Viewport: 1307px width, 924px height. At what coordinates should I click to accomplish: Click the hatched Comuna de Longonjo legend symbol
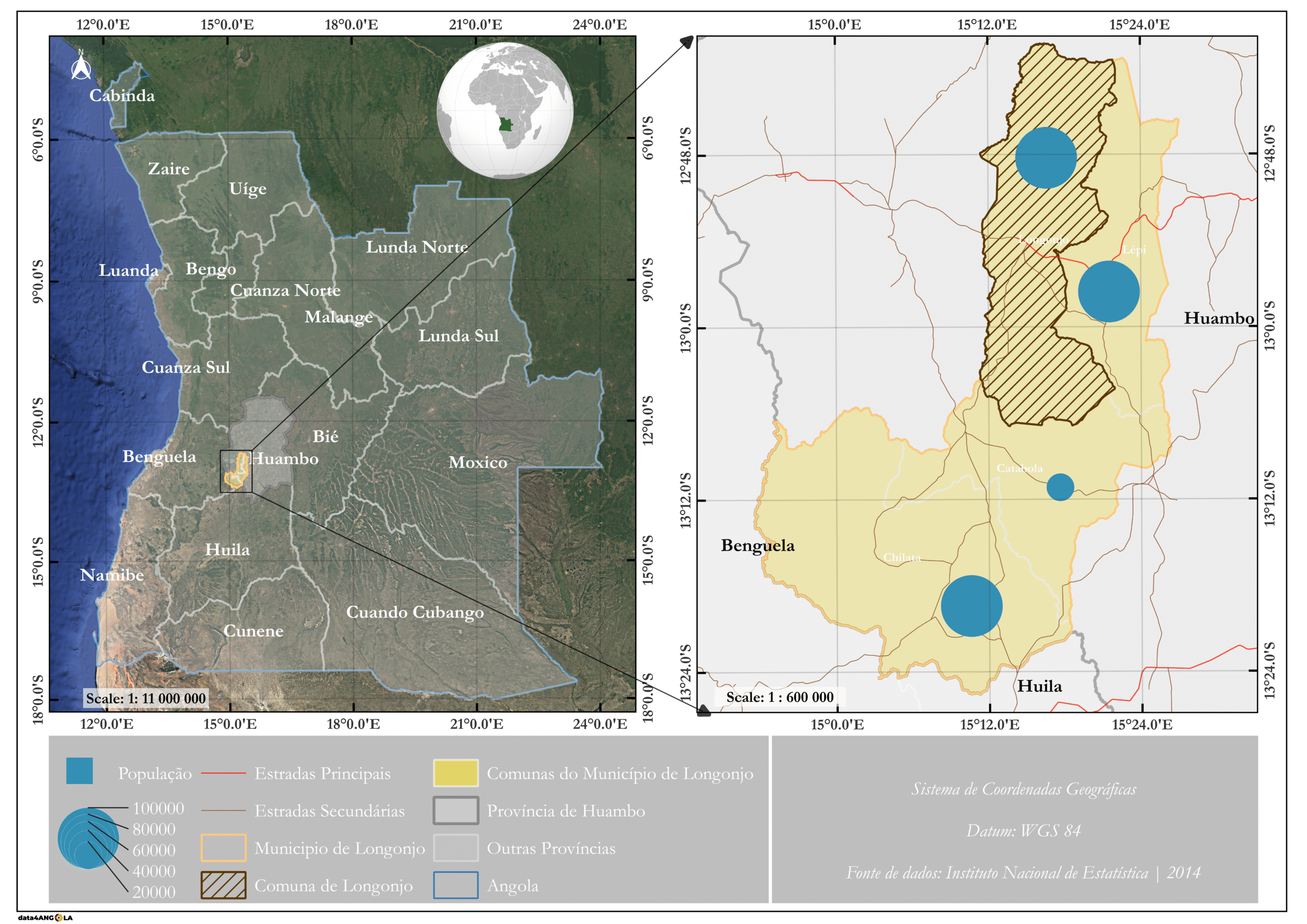click(x=223, y=885)
